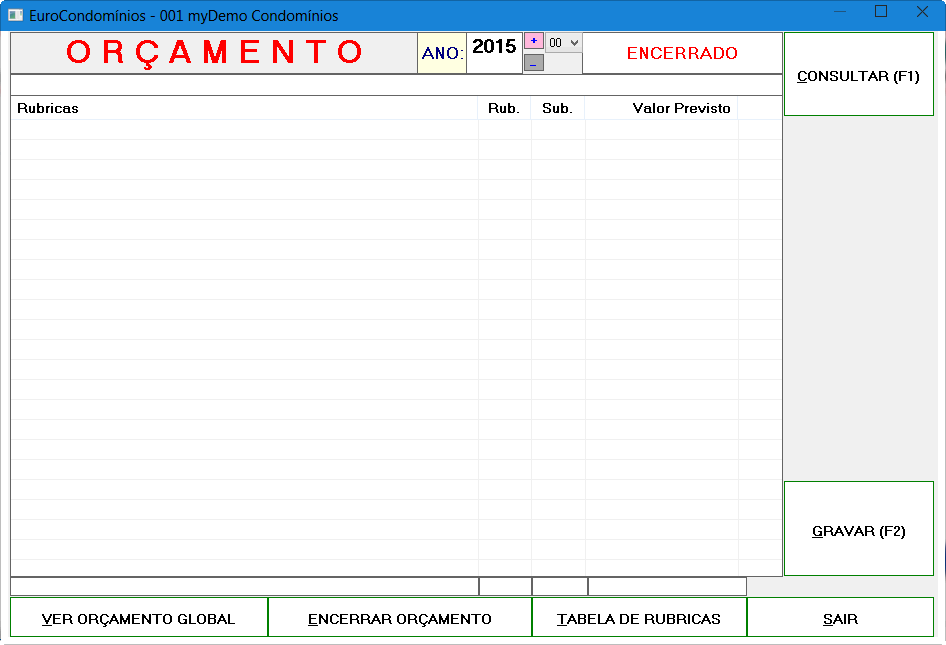Screen dimensions: 946x645
Task: Open the TABELA DE RUBRICAS
Action: [639, 618]
